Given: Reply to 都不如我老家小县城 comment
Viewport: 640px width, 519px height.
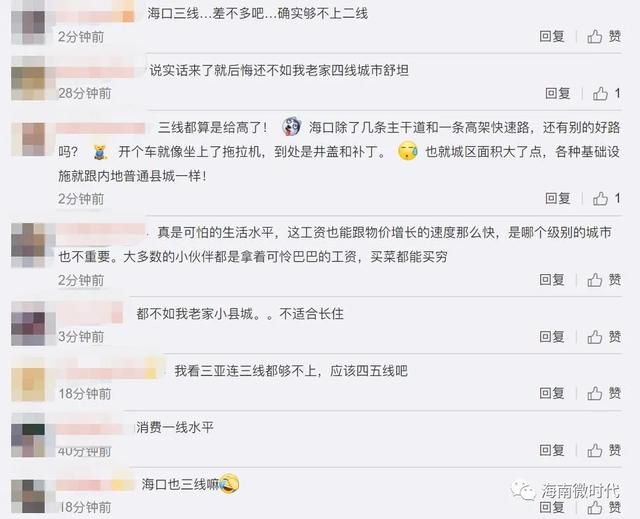Looking at the screenshot, I should (552, 337).
